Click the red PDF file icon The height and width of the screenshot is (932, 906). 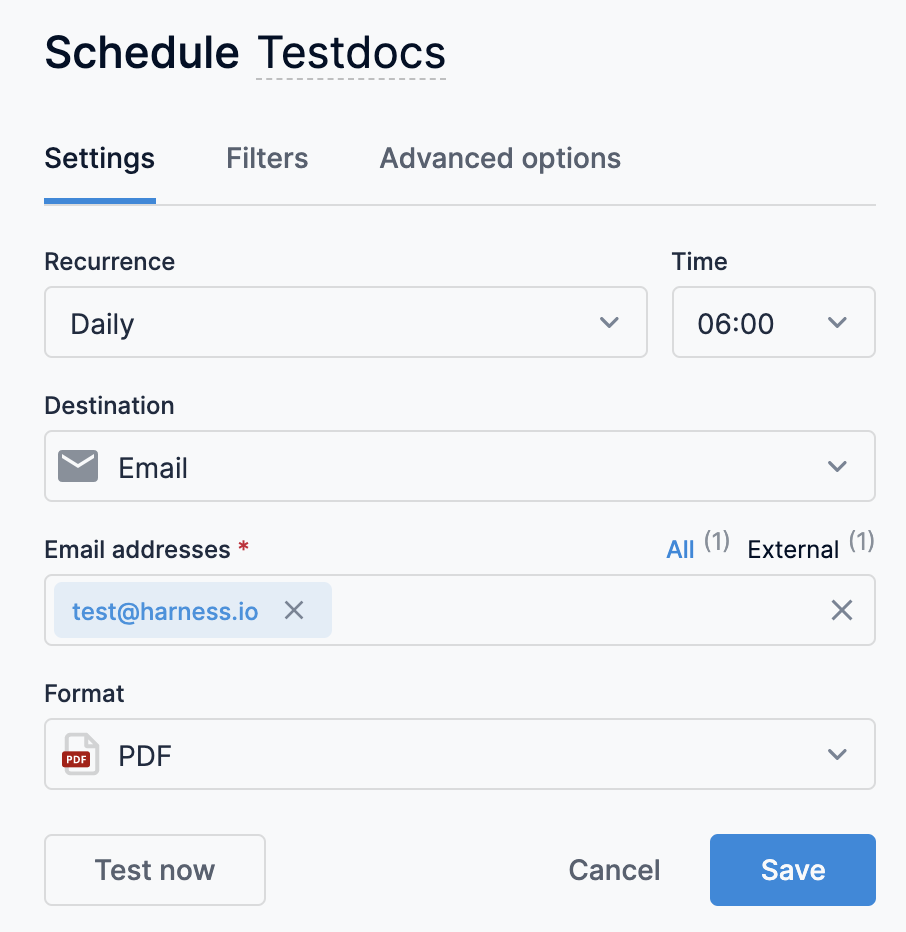point(77,755)
